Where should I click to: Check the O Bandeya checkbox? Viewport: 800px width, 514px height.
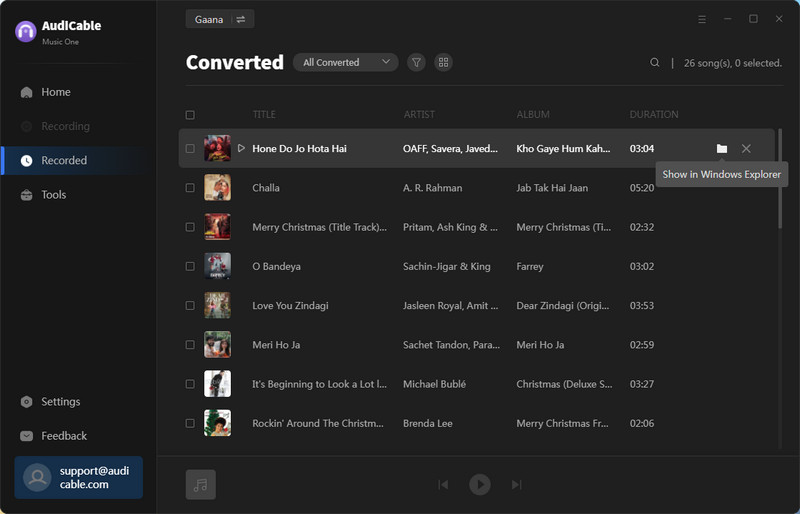click(x=190, y=266)
